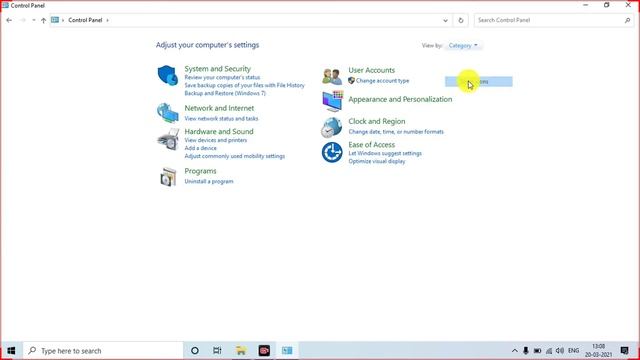Viewport: 640px width, 360px height.
Task: Open Adjust commonly used mobility settings
Action: pos(235,156)
